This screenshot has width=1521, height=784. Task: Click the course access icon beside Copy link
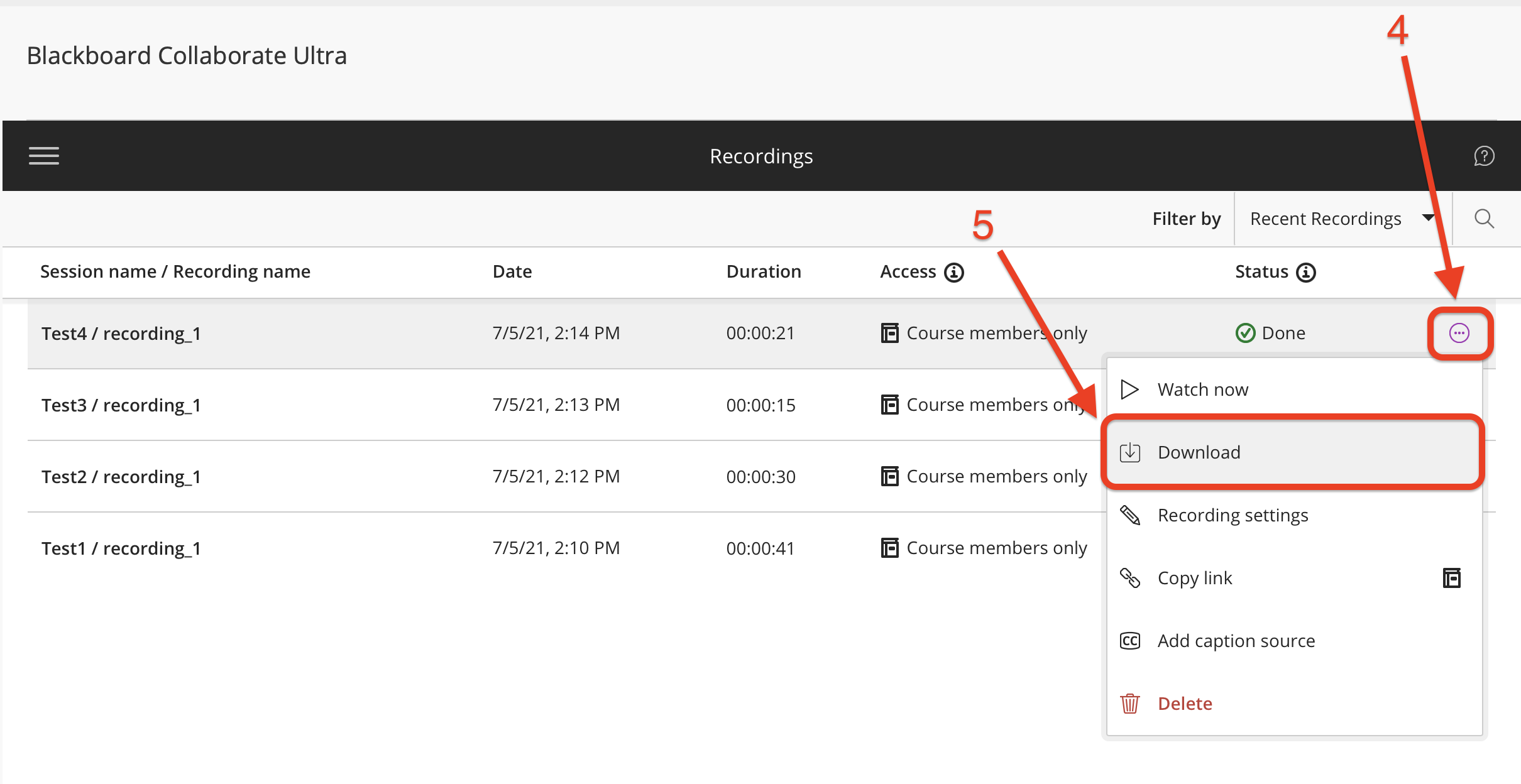[x=1452, y=578]
